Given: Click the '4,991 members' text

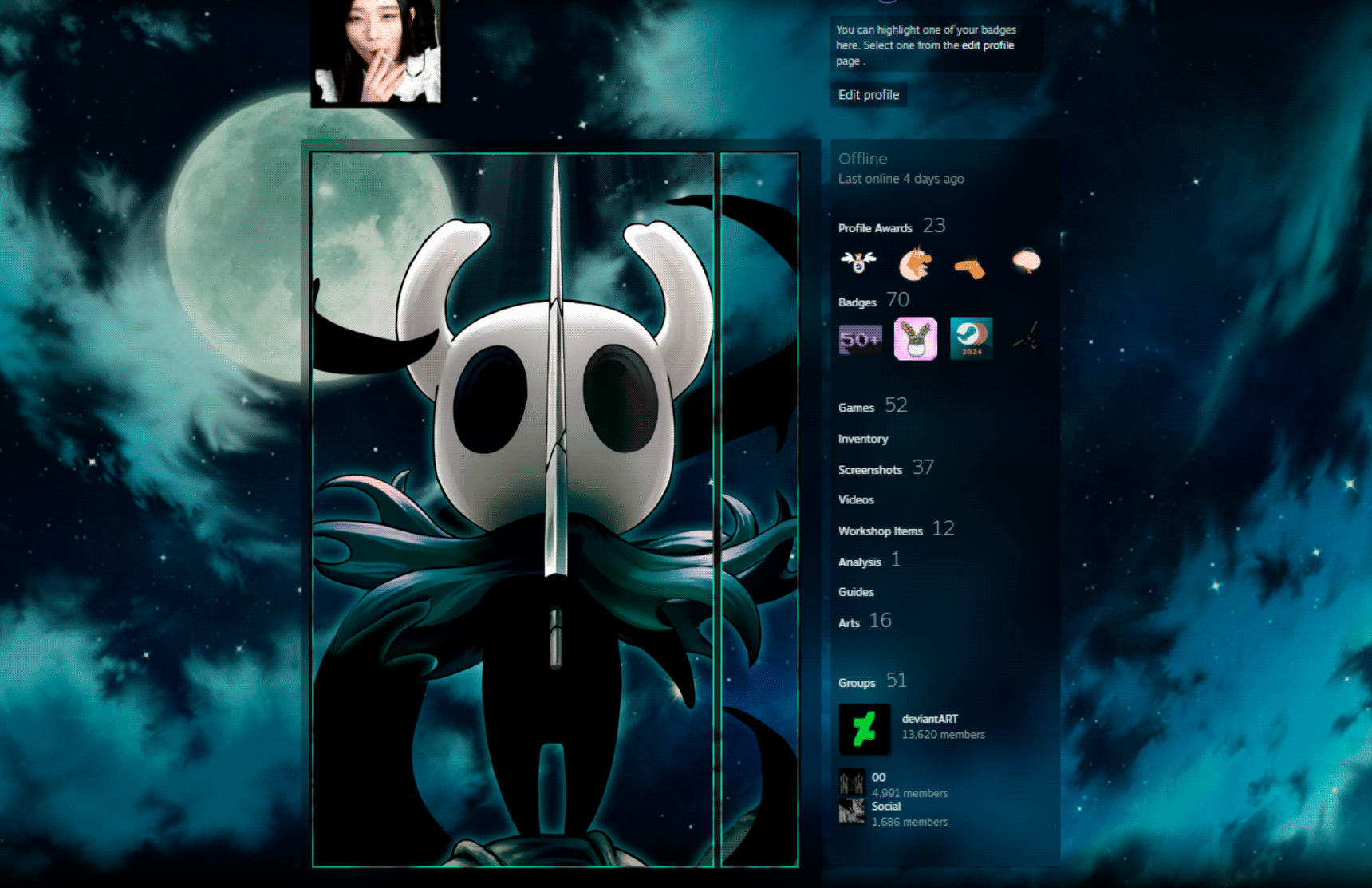Looking at the screenshot, I should (909, 793).
